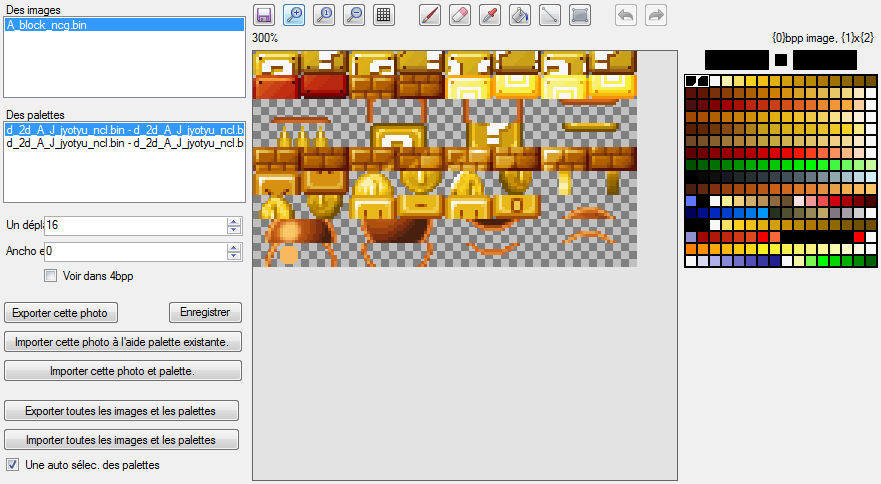Select the highlighted first jyotyu_ncl.bin palette entry
881x484 pixels.
coord(124,130)
